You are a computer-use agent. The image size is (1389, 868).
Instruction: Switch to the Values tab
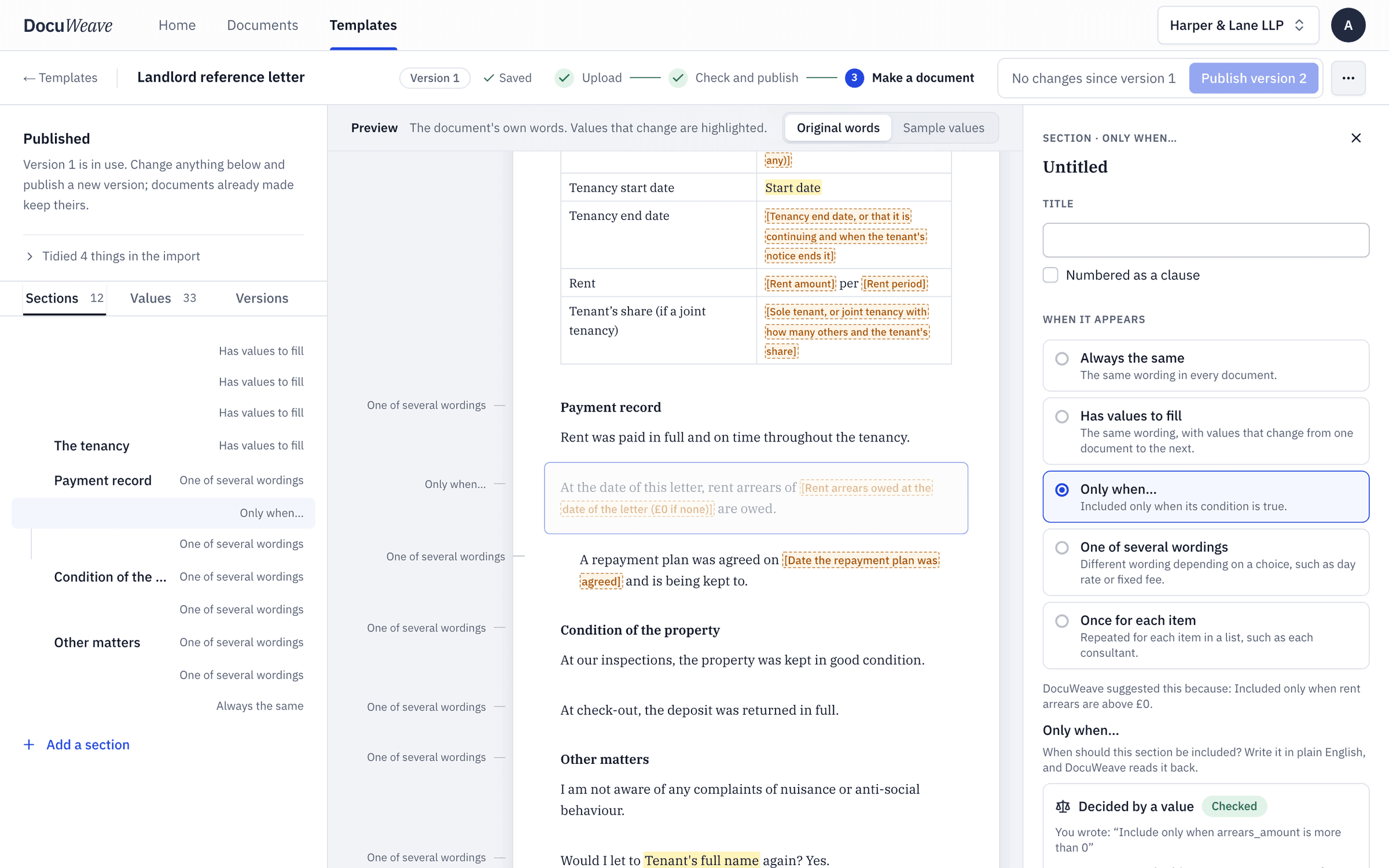pyautogui.click(x=163, y=298)
